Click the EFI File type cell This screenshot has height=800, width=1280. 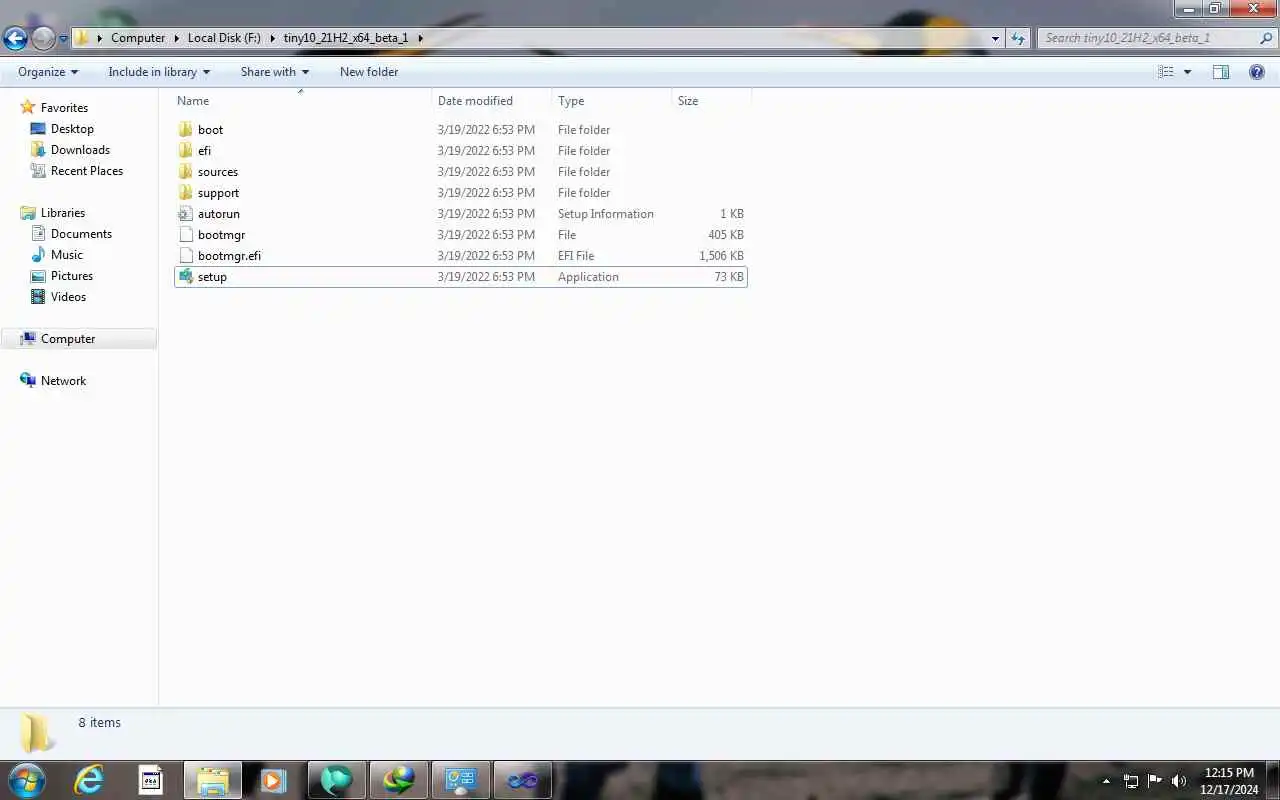(x=576, y=256)
